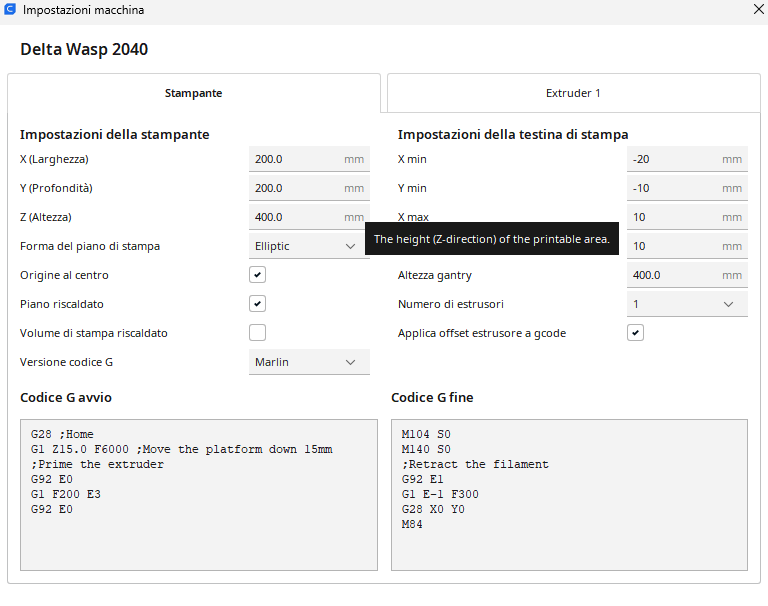Click the Codice G fine label
Screen dimensions: 768x606
(432, 397)
